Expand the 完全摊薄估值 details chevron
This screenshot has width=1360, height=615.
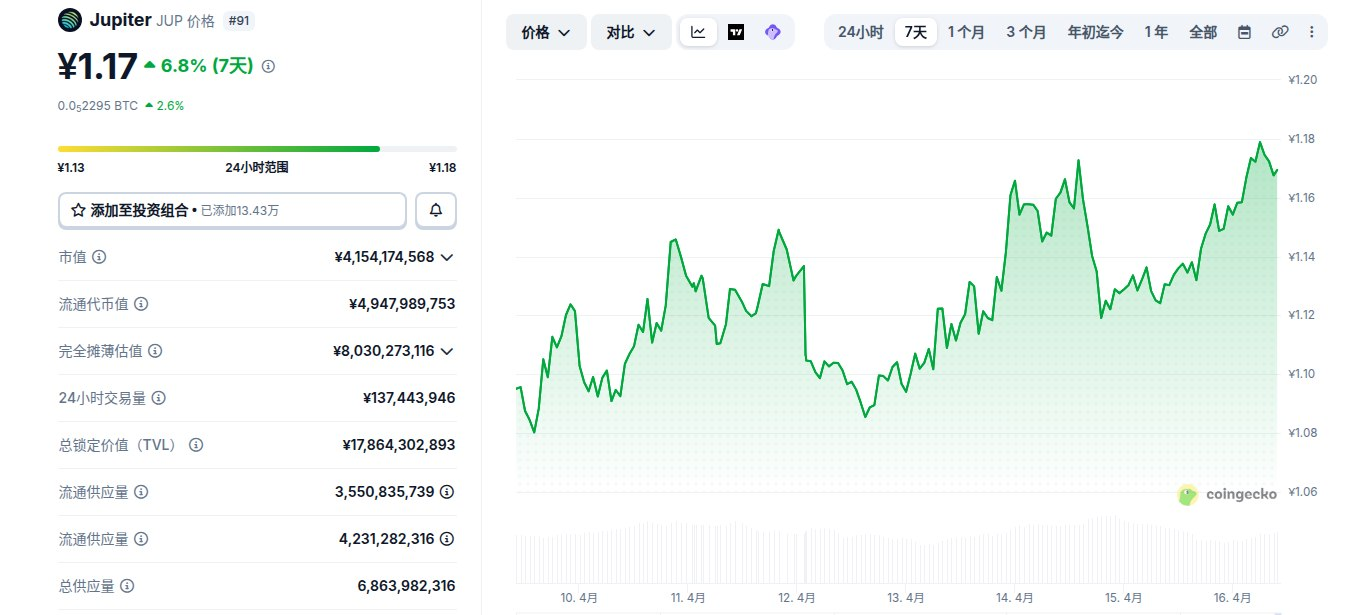[x=447, y=351]
